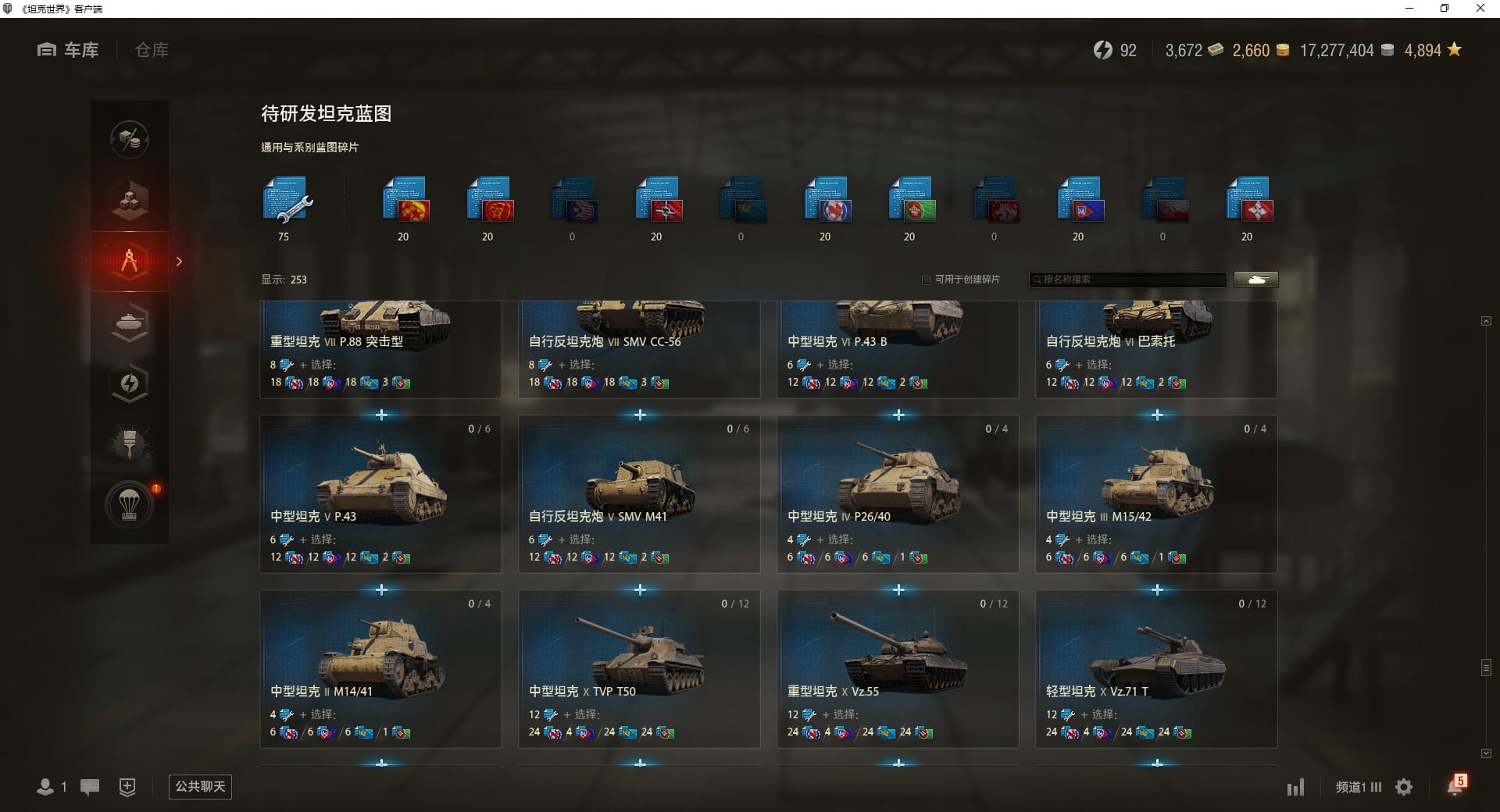
Task: Click the 按名称搜索 search field
Action: point(1127,280)
